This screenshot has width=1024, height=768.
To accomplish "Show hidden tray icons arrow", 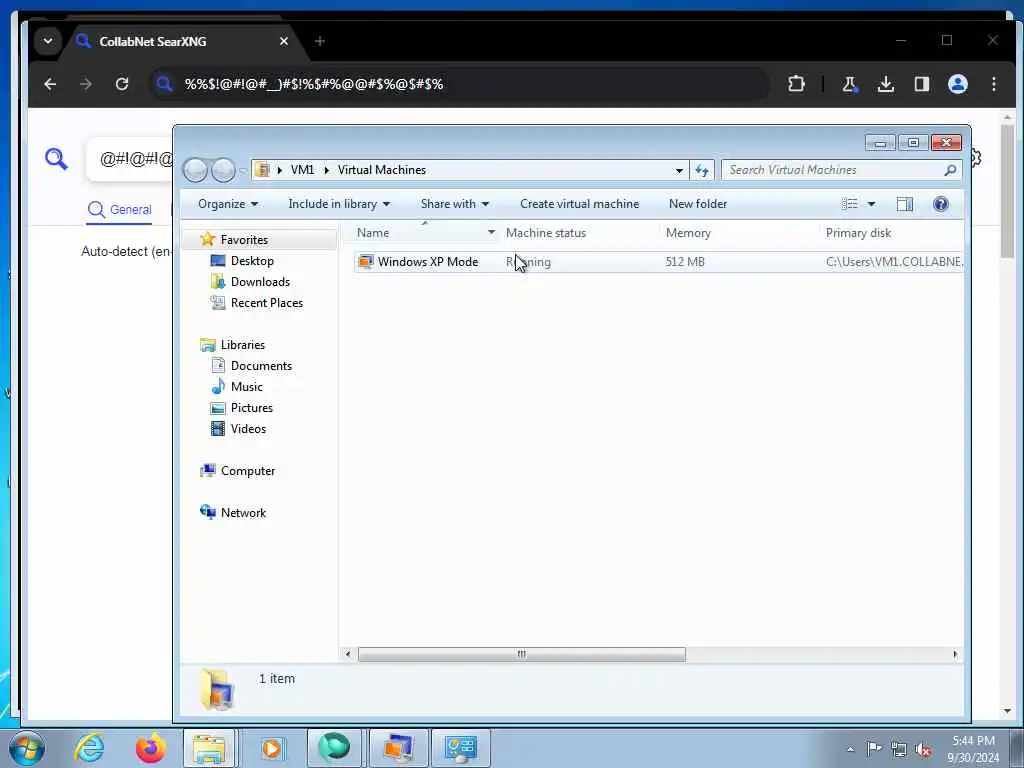I will tap(850, 749).
